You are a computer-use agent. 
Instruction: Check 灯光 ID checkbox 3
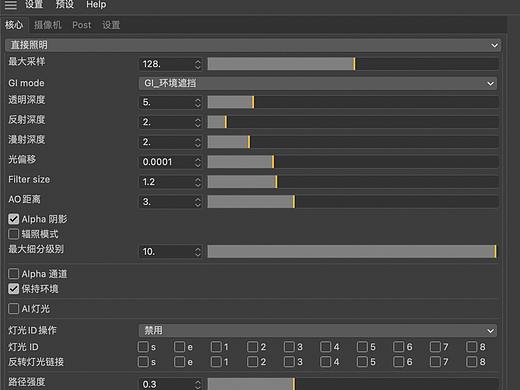click(289, 347)
